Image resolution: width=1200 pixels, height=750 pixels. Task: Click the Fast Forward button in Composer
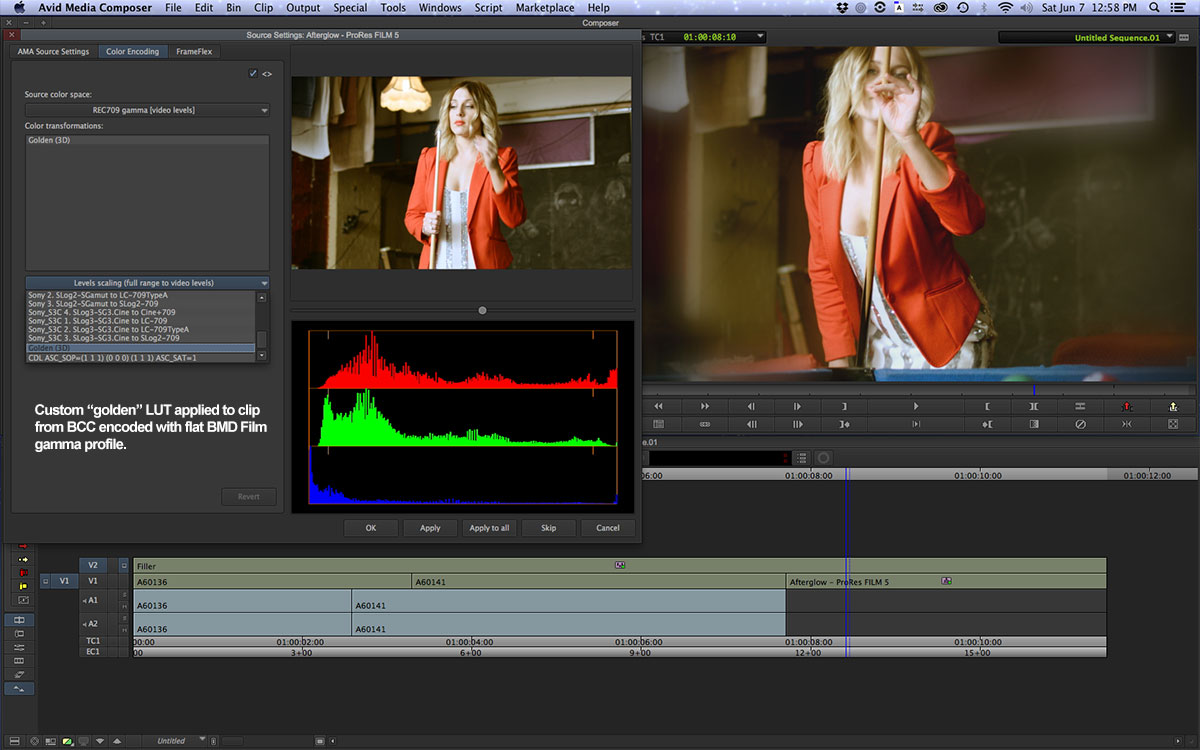point(705,406)
